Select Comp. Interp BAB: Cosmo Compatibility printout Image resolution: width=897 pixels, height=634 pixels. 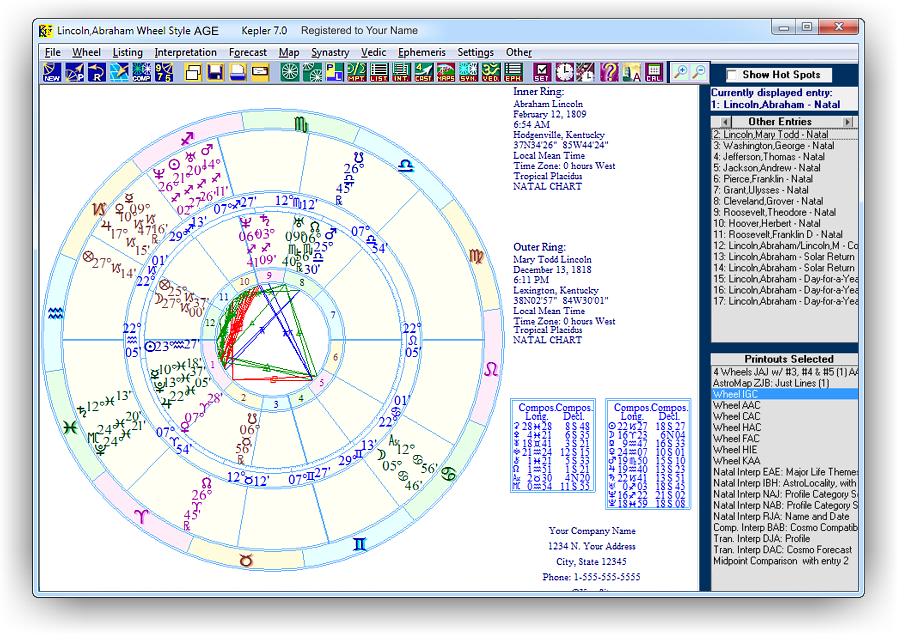click(784, 528)
